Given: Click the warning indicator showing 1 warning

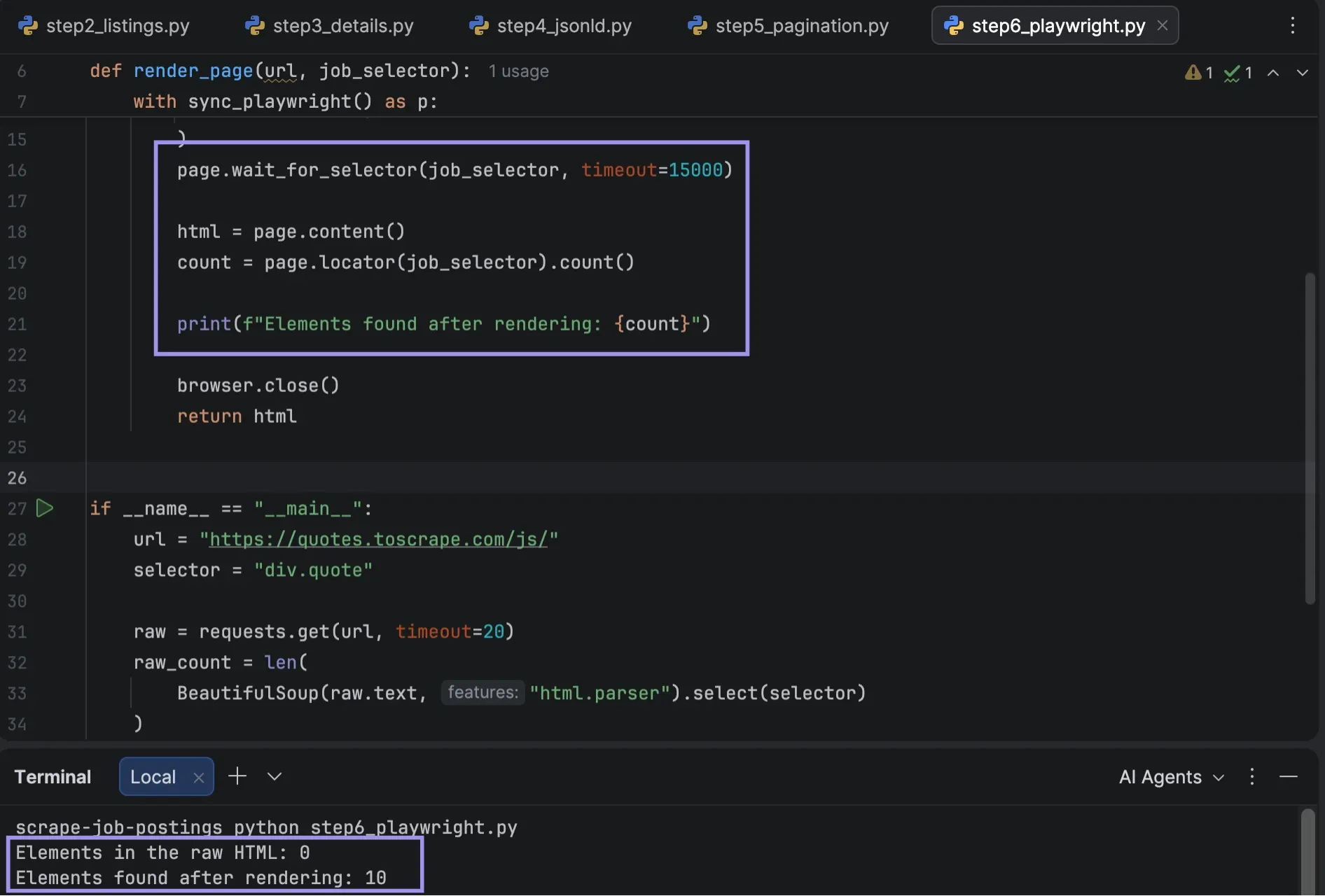Looking at the screenshot, I should coord(1199,72).
